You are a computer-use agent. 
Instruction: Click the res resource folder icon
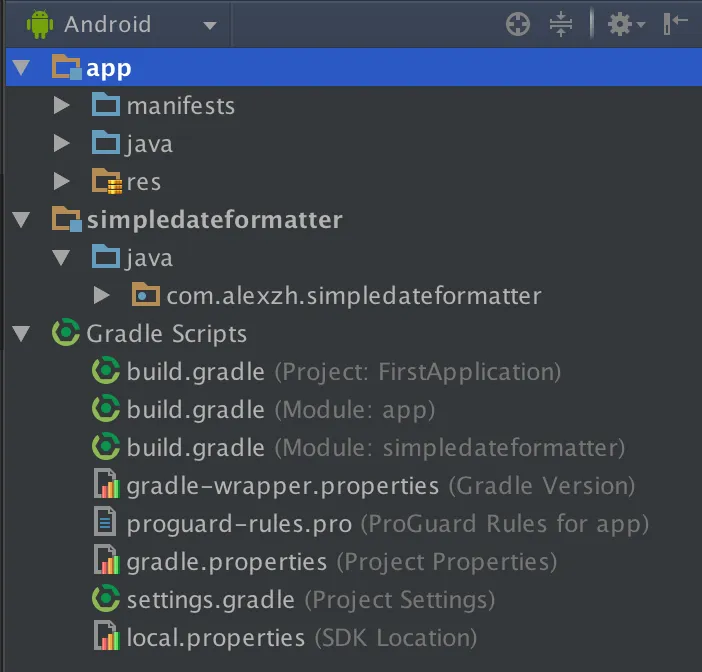pyautogui.click(x=107, y=181)
